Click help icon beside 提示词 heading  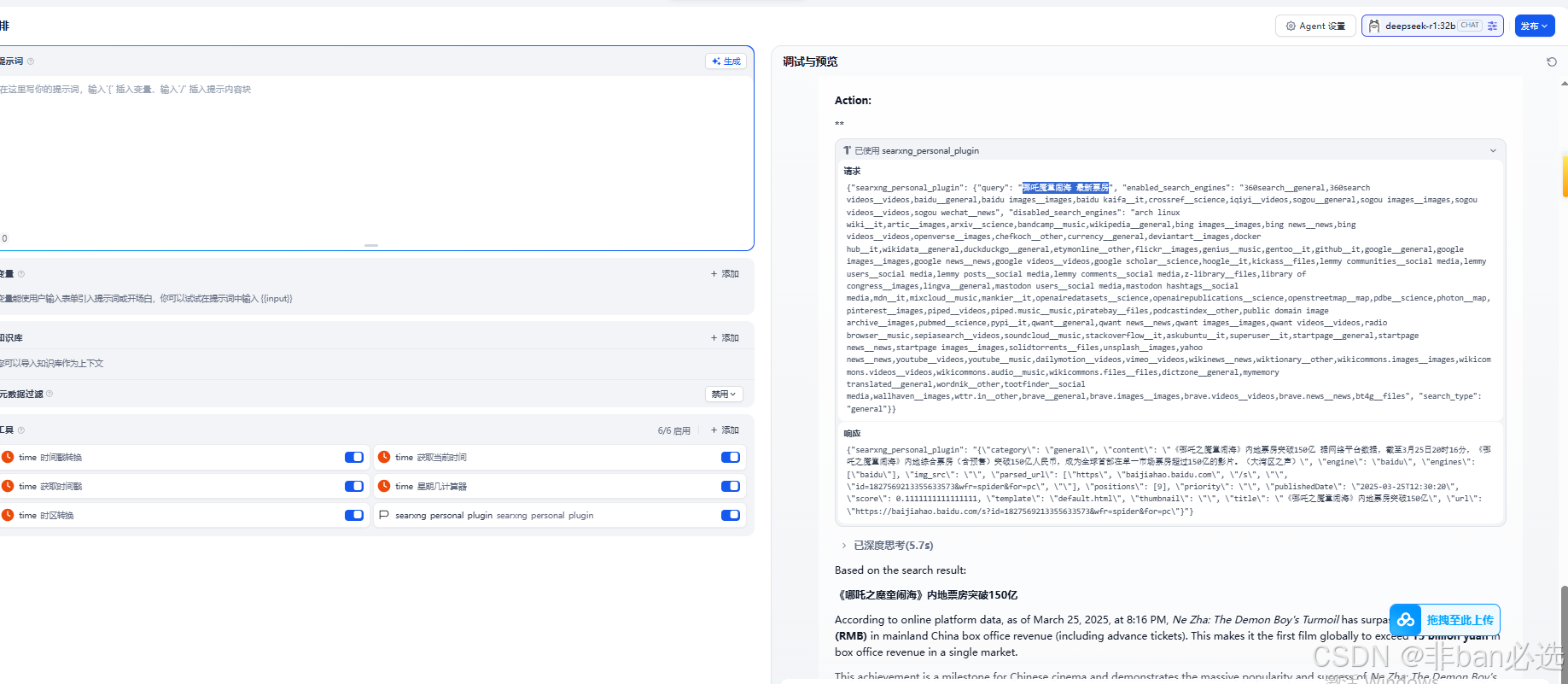31,61
